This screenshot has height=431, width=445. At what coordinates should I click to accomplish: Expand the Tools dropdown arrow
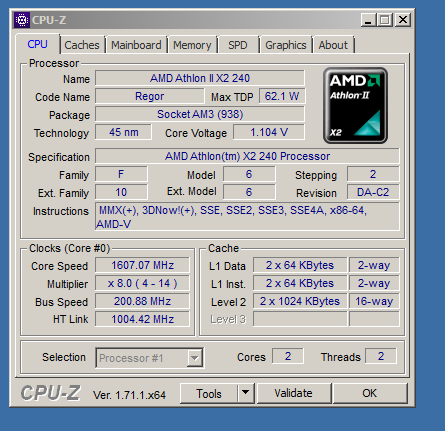coord(246,393)
